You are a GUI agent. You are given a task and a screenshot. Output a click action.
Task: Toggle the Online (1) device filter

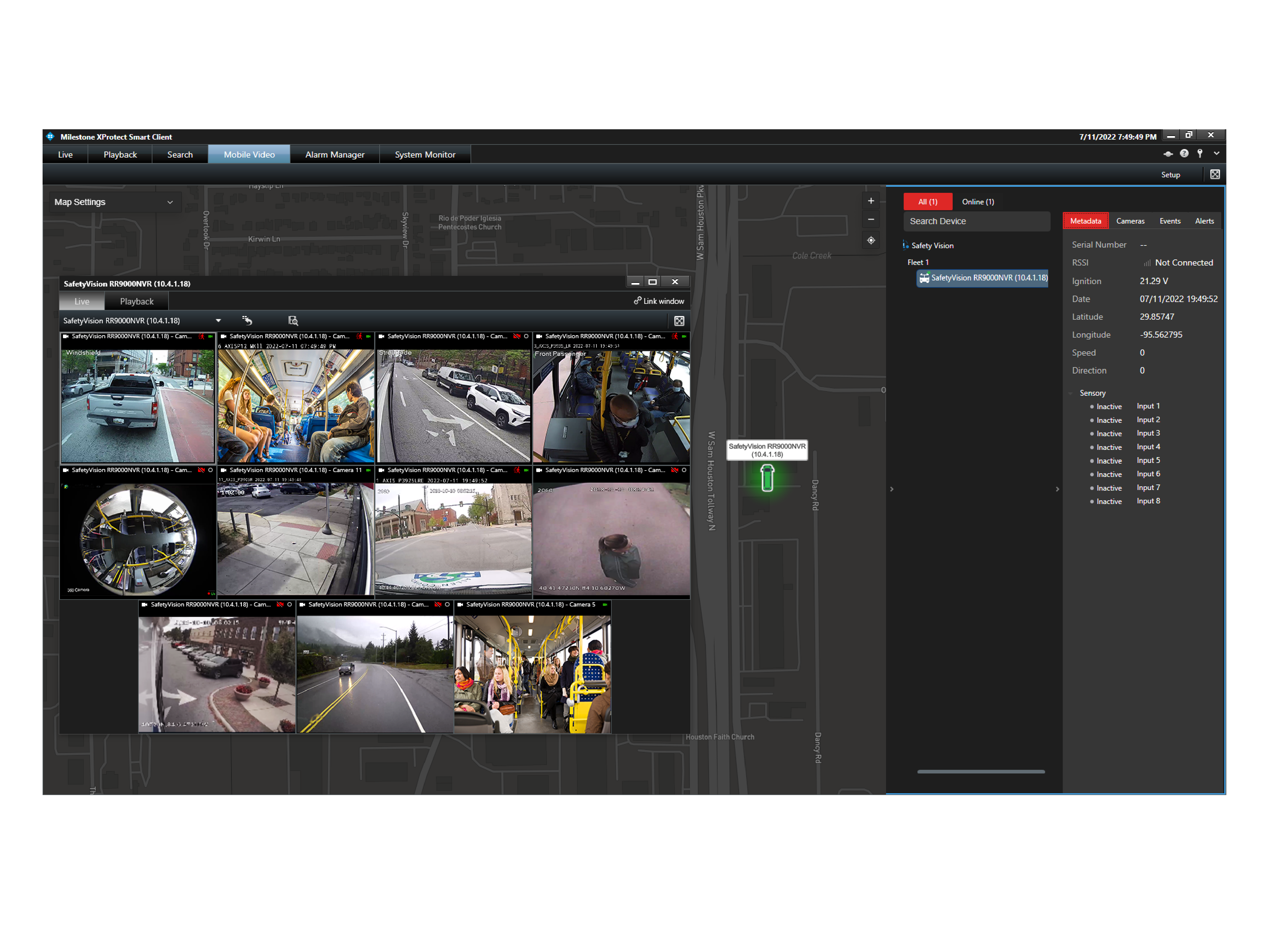(978, 202)
